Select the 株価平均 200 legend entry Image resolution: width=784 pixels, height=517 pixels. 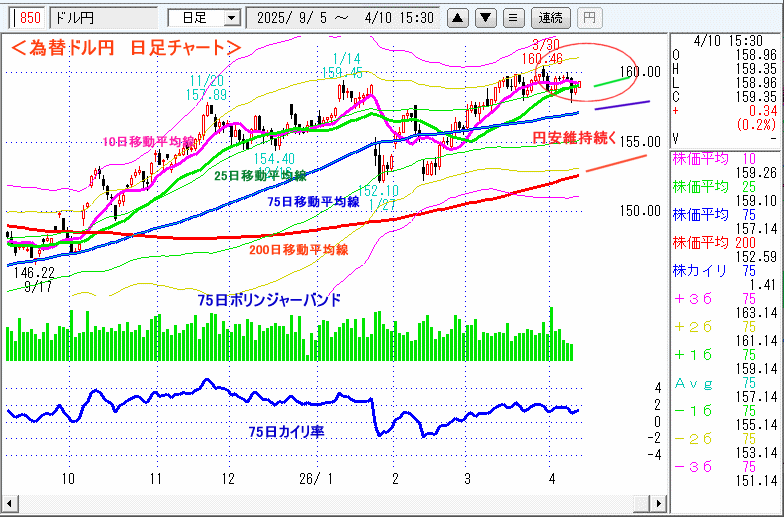(726, 241)
